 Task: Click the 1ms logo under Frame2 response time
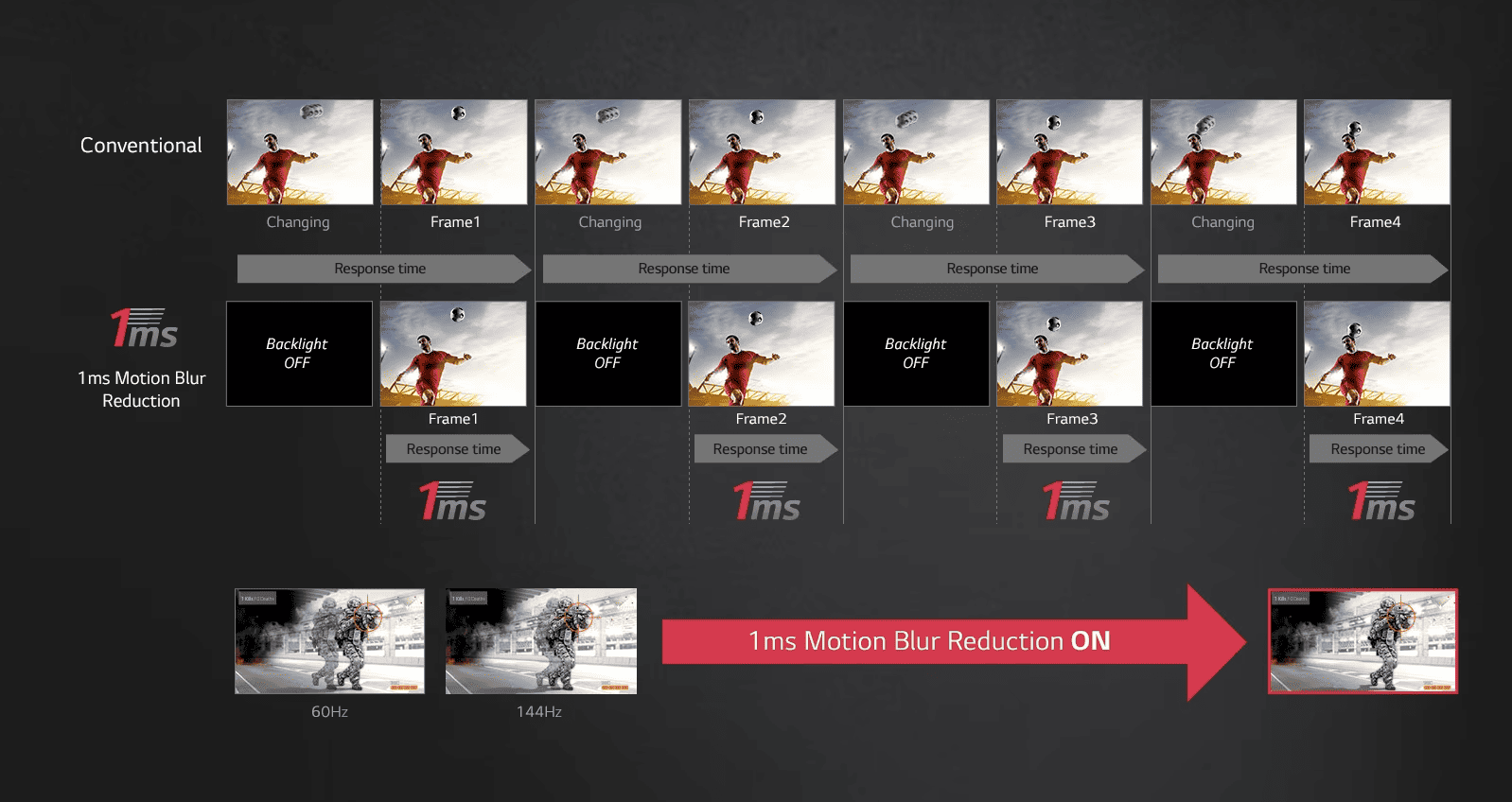[x=766, y=501]
